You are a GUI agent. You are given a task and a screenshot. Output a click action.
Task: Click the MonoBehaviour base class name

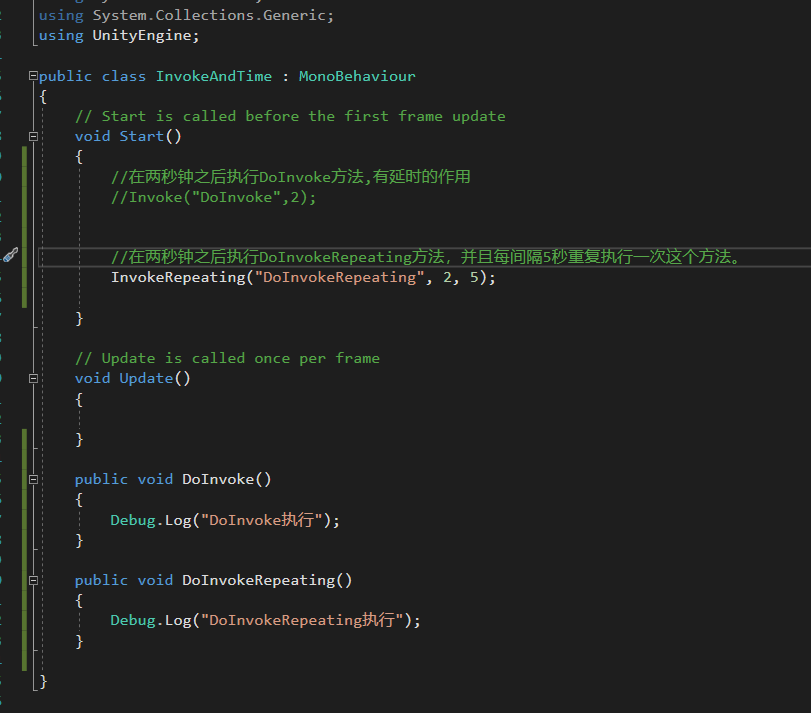click(357, 75)
